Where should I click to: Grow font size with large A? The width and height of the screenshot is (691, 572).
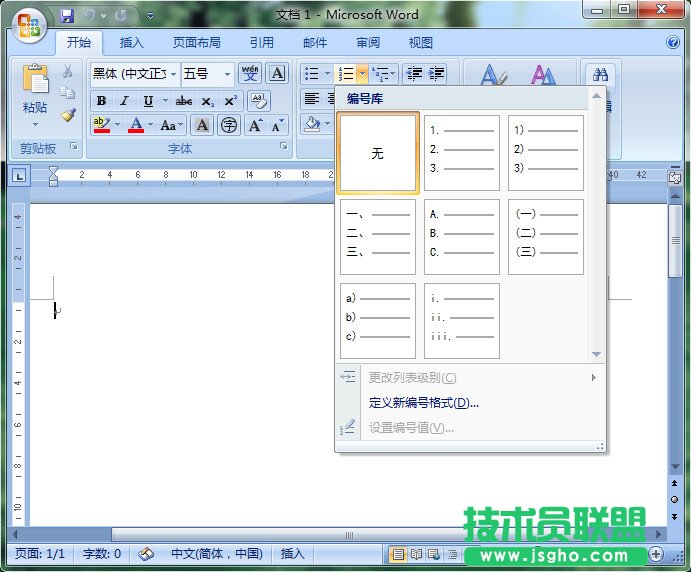[256, 125]
